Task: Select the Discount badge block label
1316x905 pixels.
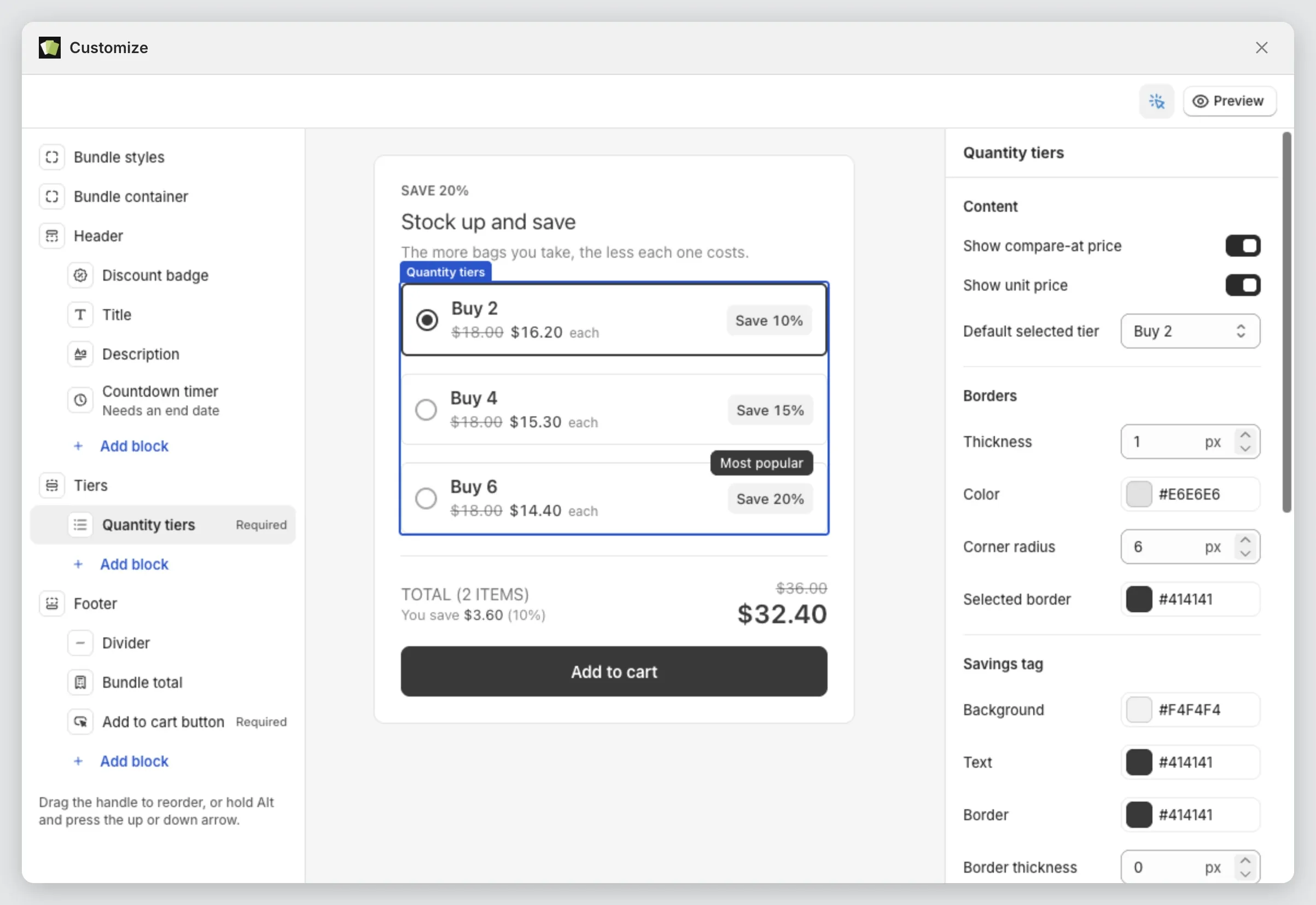Action: [155, 275]
